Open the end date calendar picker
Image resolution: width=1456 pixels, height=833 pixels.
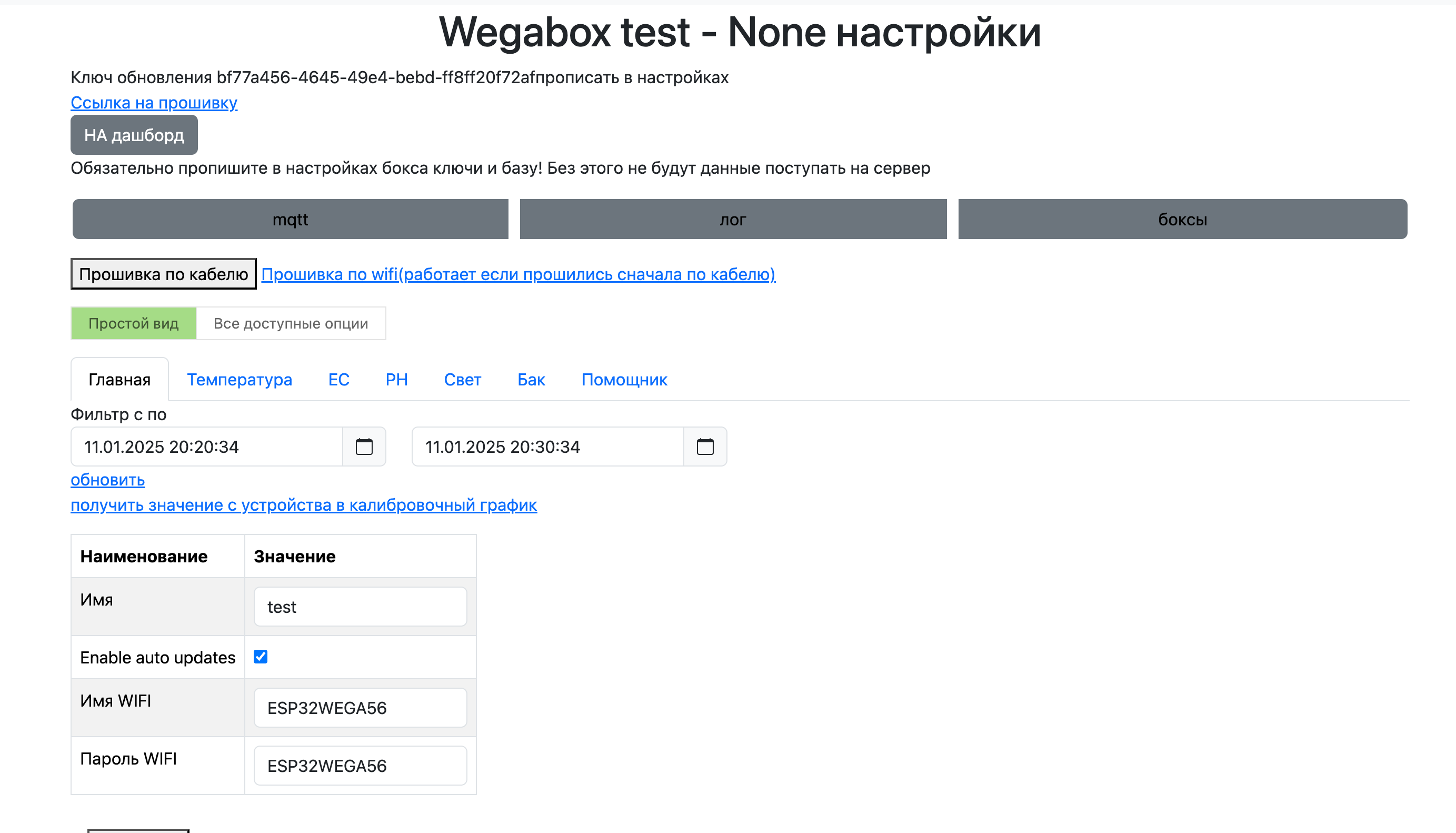coord(704,447)
